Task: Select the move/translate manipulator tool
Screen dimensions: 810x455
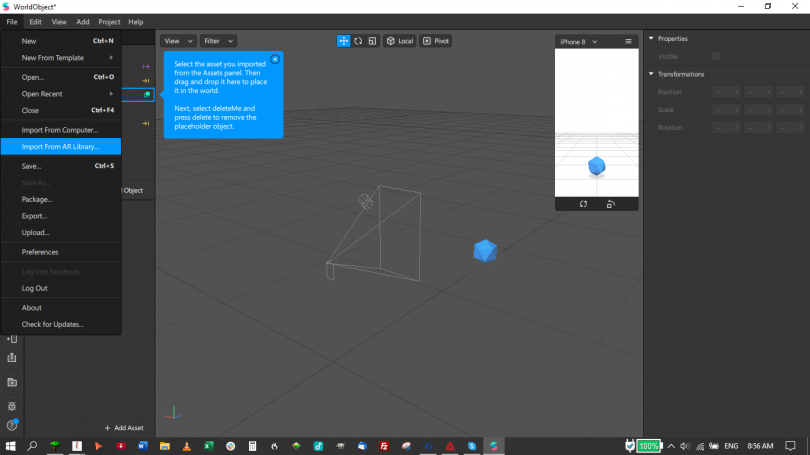Action: click(344, 41)
